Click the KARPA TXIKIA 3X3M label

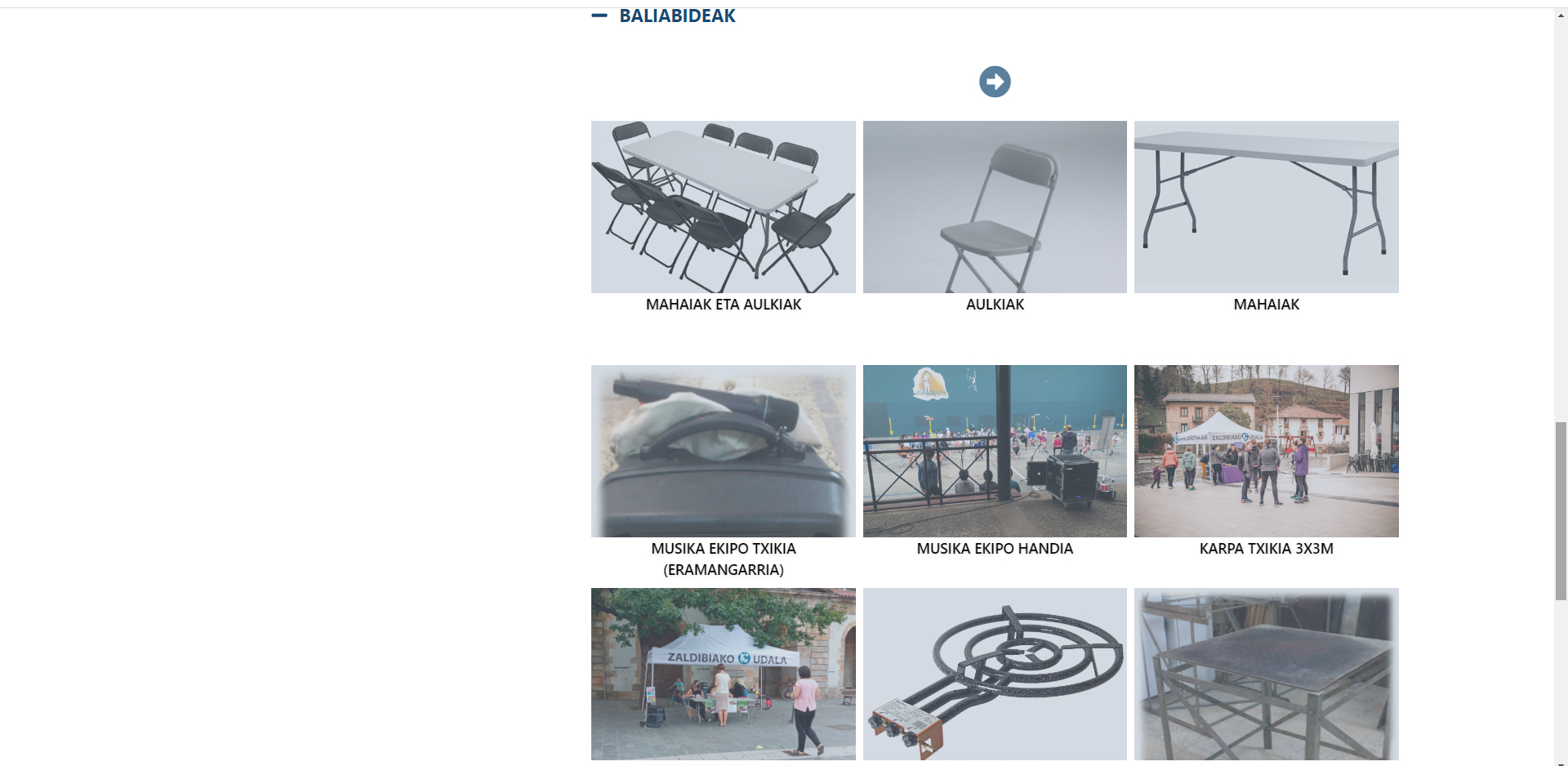pos(1267,549)
